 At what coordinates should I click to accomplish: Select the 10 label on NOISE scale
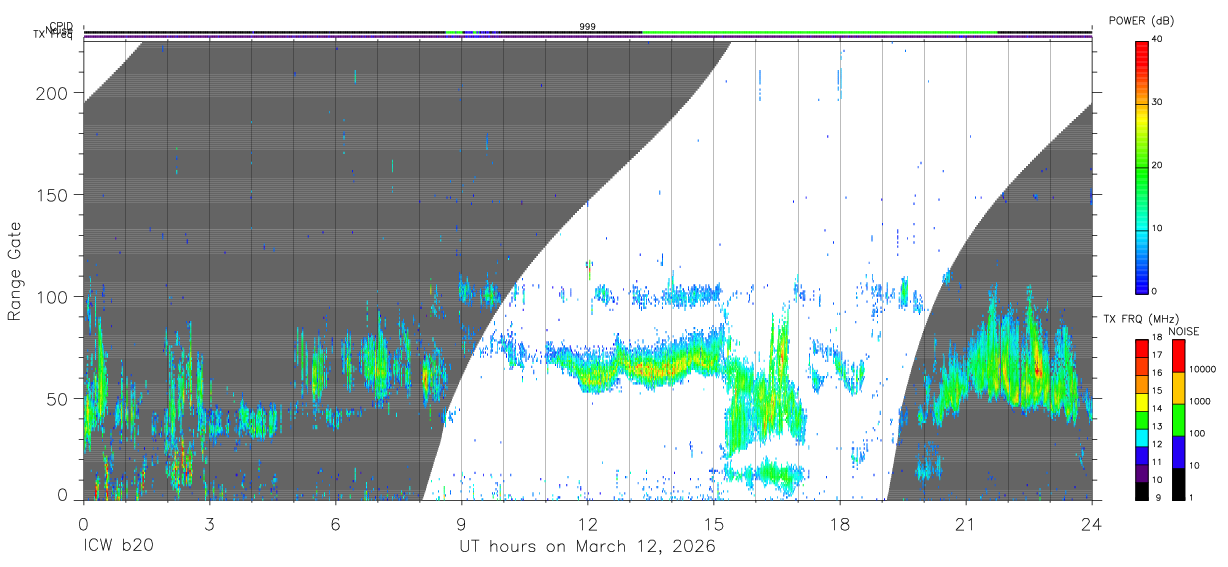pyautogui.click(x=1194, y=466)
